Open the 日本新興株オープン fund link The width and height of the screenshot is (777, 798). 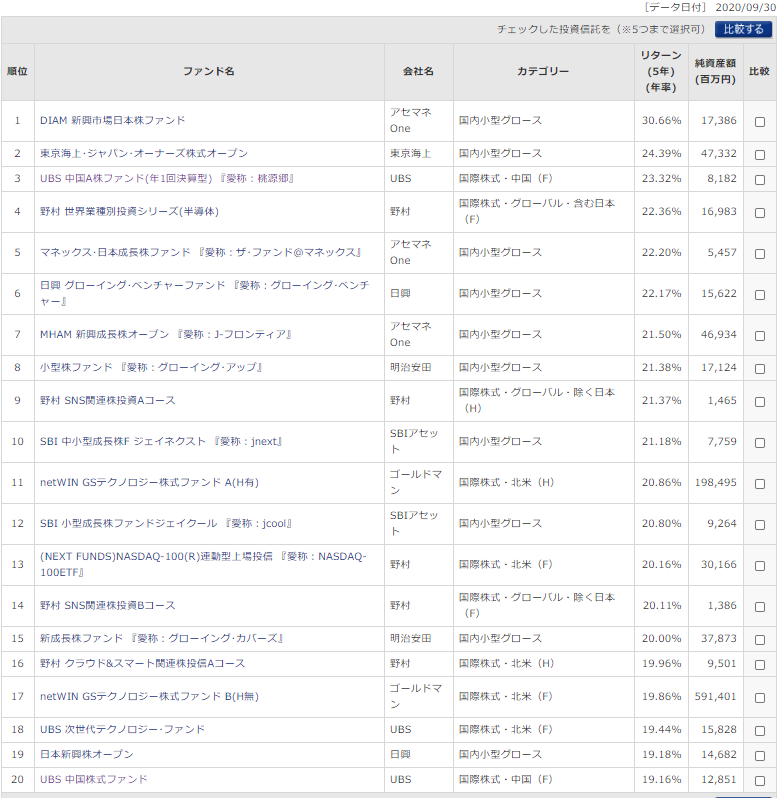tap(86, 755)
